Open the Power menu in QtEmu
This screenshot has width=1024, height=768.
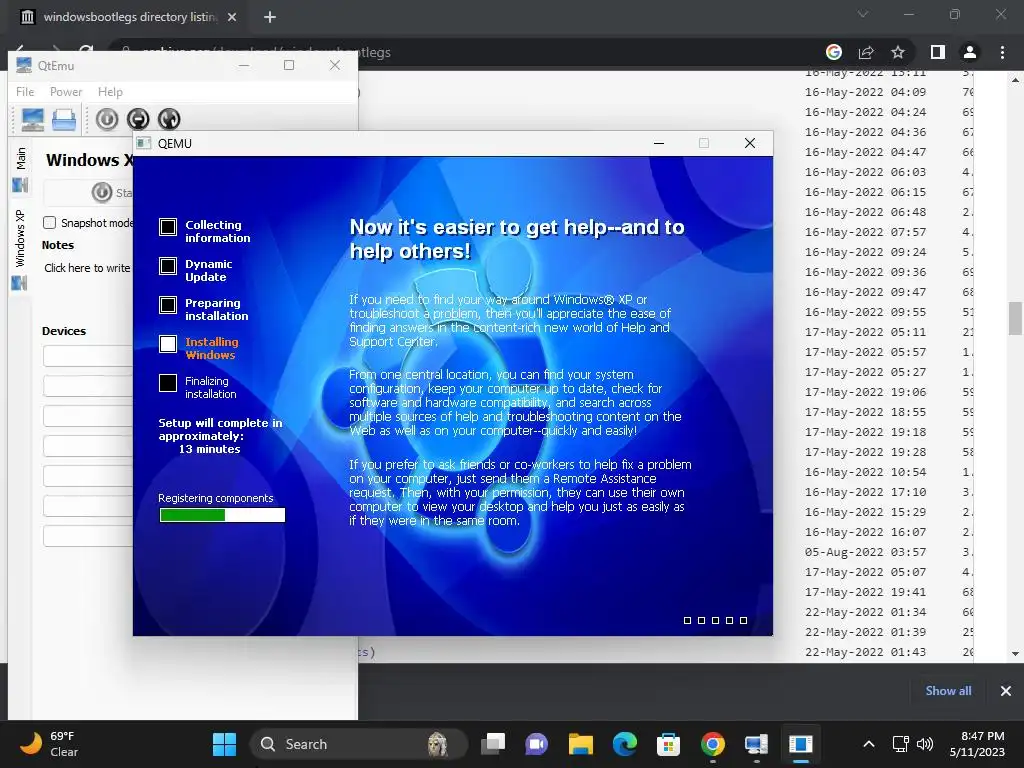pos(66,92)
